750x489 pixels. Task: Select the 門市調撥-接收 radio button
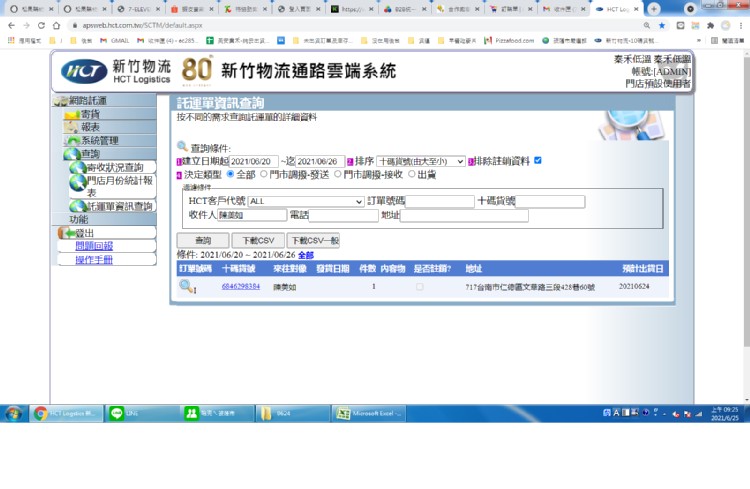click(338, 174)
